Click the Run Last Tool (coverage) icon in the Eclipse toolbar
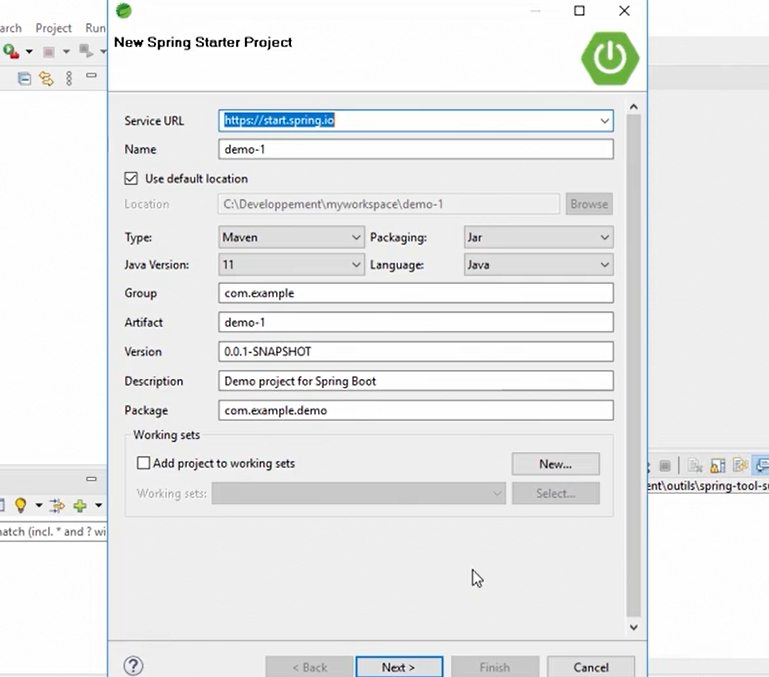 (11, 51)
